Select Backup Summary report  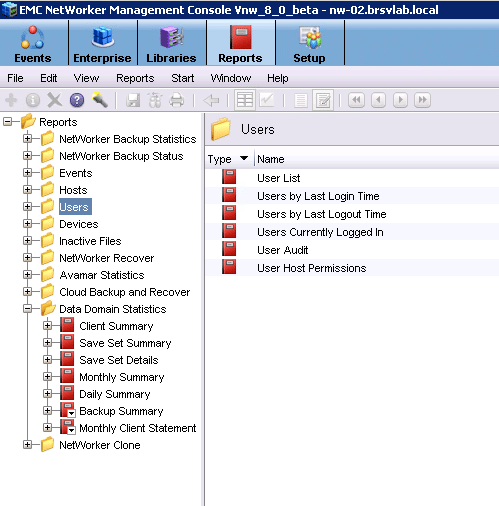click(x=121, y=411)
